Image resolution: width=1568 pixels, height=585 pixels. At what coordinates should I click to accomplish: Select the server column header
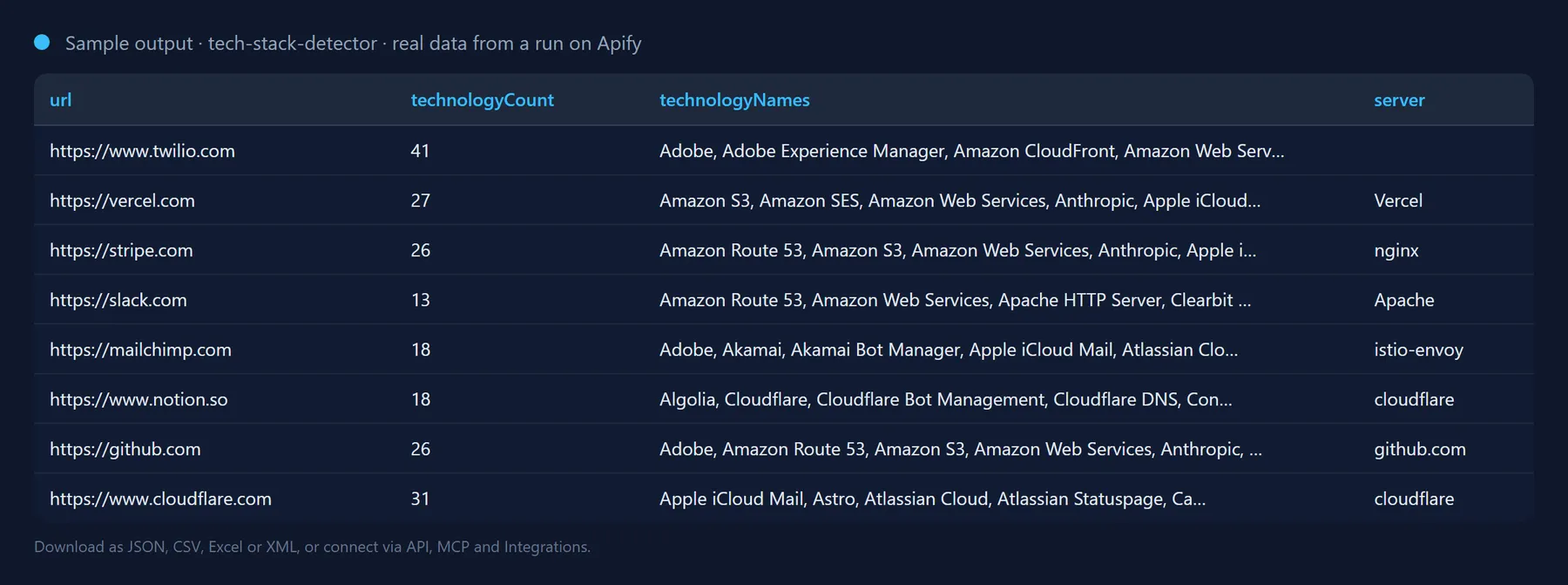point(1399,100)
